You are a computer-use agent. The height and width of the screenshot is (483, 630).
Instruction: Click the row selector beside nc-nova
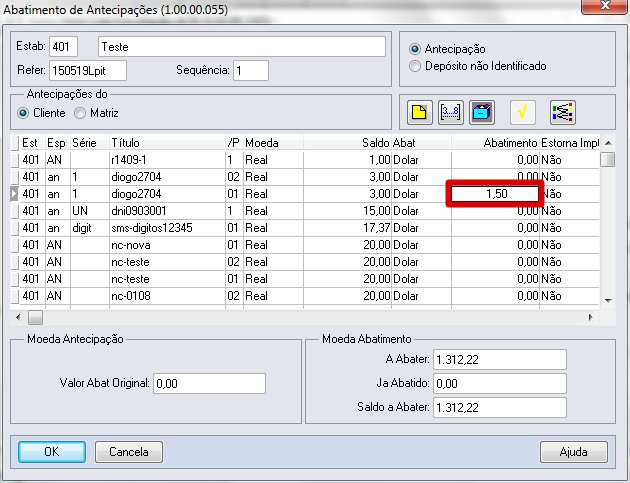coord(14,245)
